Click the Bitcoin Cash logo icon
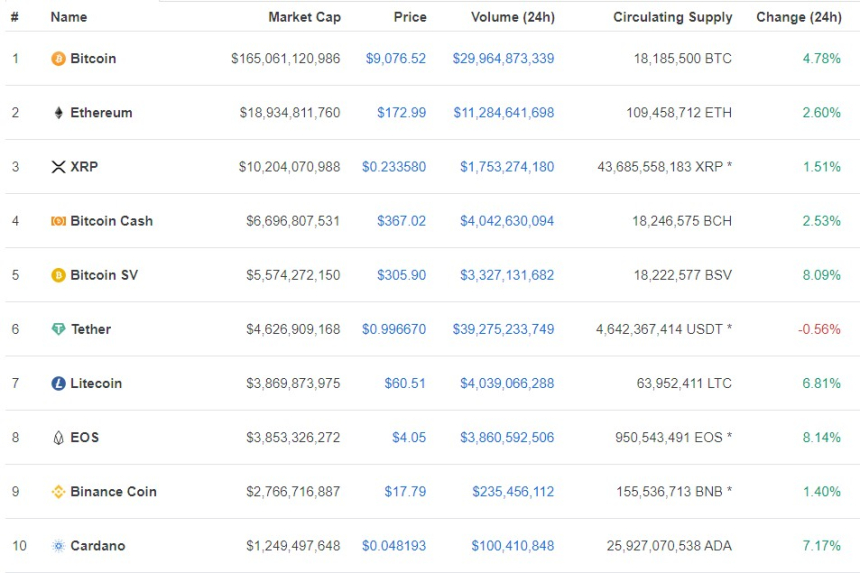This screenshot has height=573, width=860. (58, 221)
